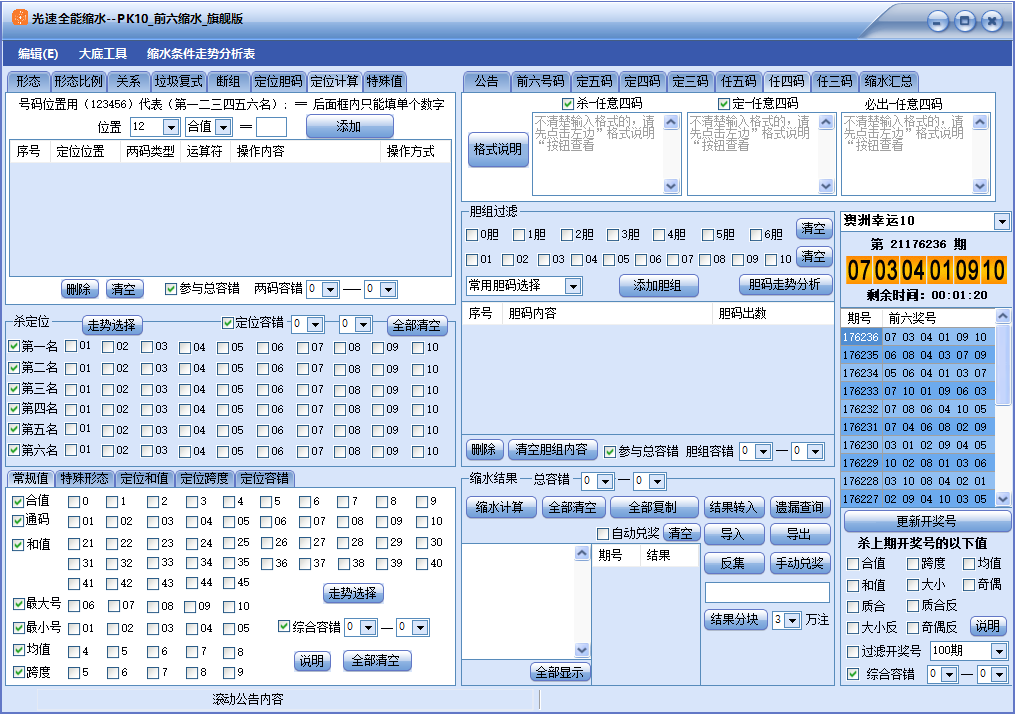Uncheck the 杀一任意四码 checkbox

(568, 104)
